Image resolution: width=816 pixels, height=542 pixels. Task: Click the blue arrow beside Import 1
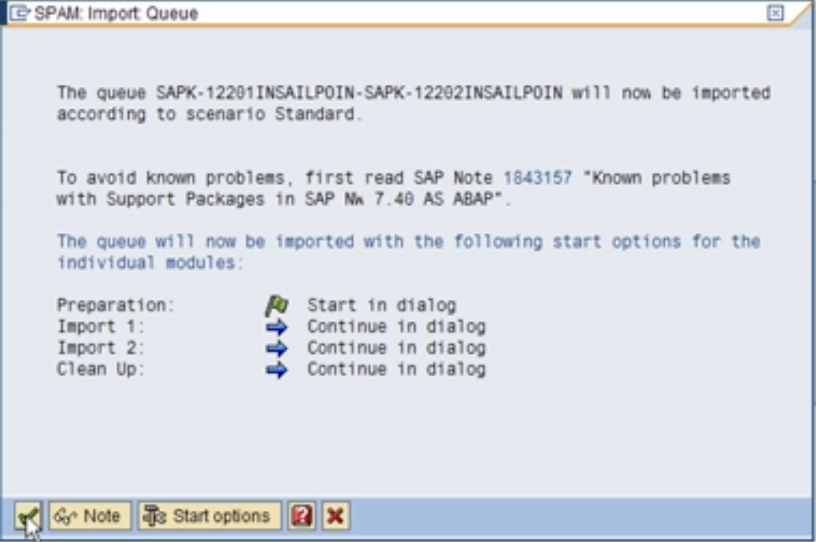(x=276, y=327)
